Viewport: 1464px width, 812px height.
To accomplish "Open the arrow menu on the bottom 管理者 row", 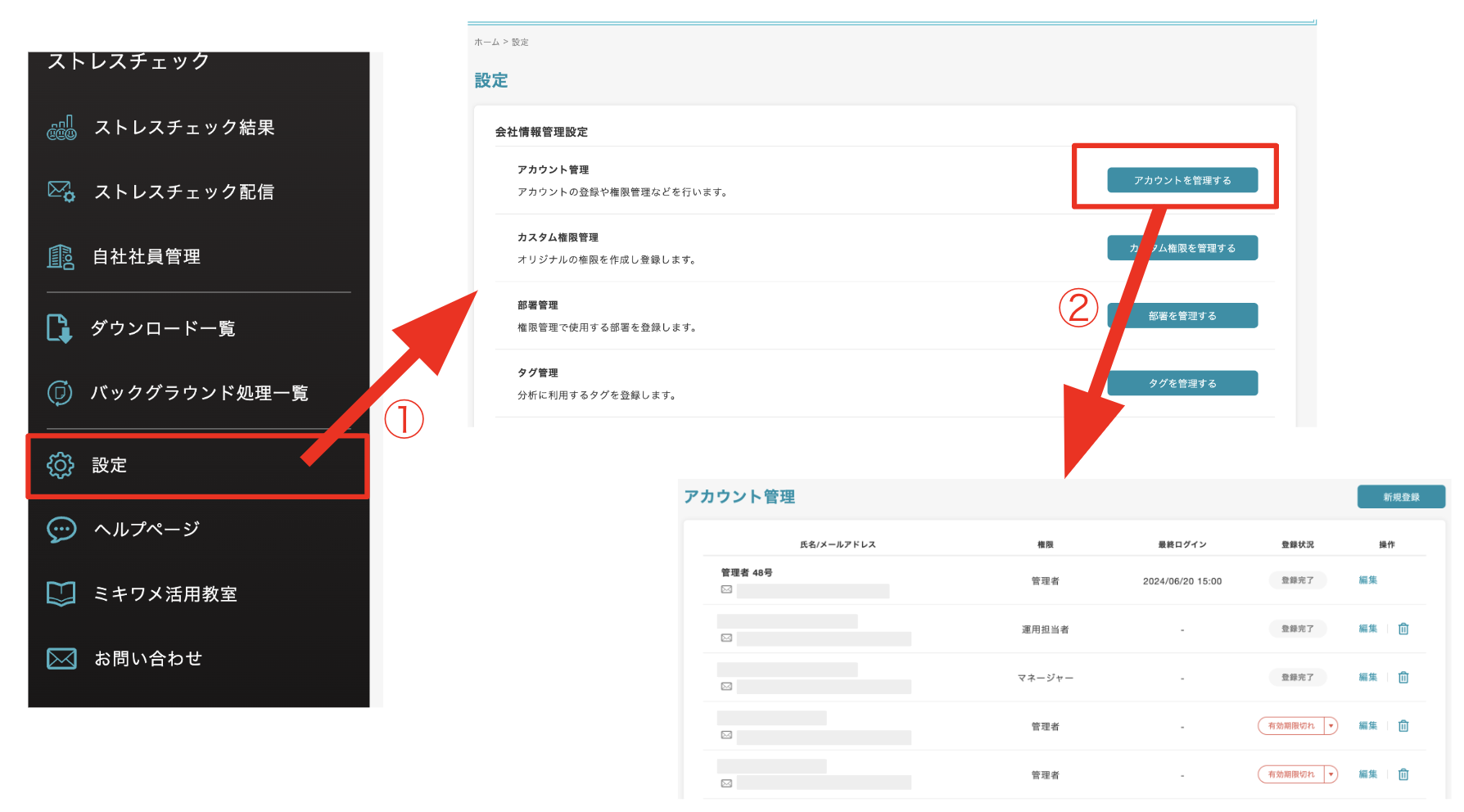I will 1332,774.
